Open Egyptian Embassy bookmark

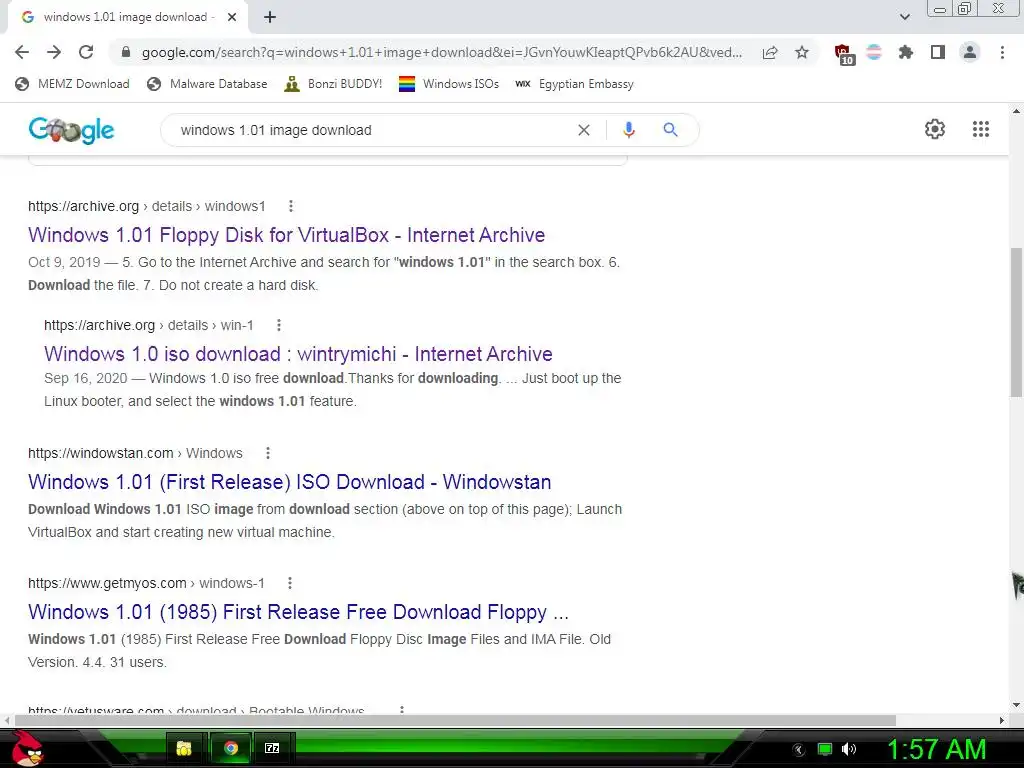(575, 84)
